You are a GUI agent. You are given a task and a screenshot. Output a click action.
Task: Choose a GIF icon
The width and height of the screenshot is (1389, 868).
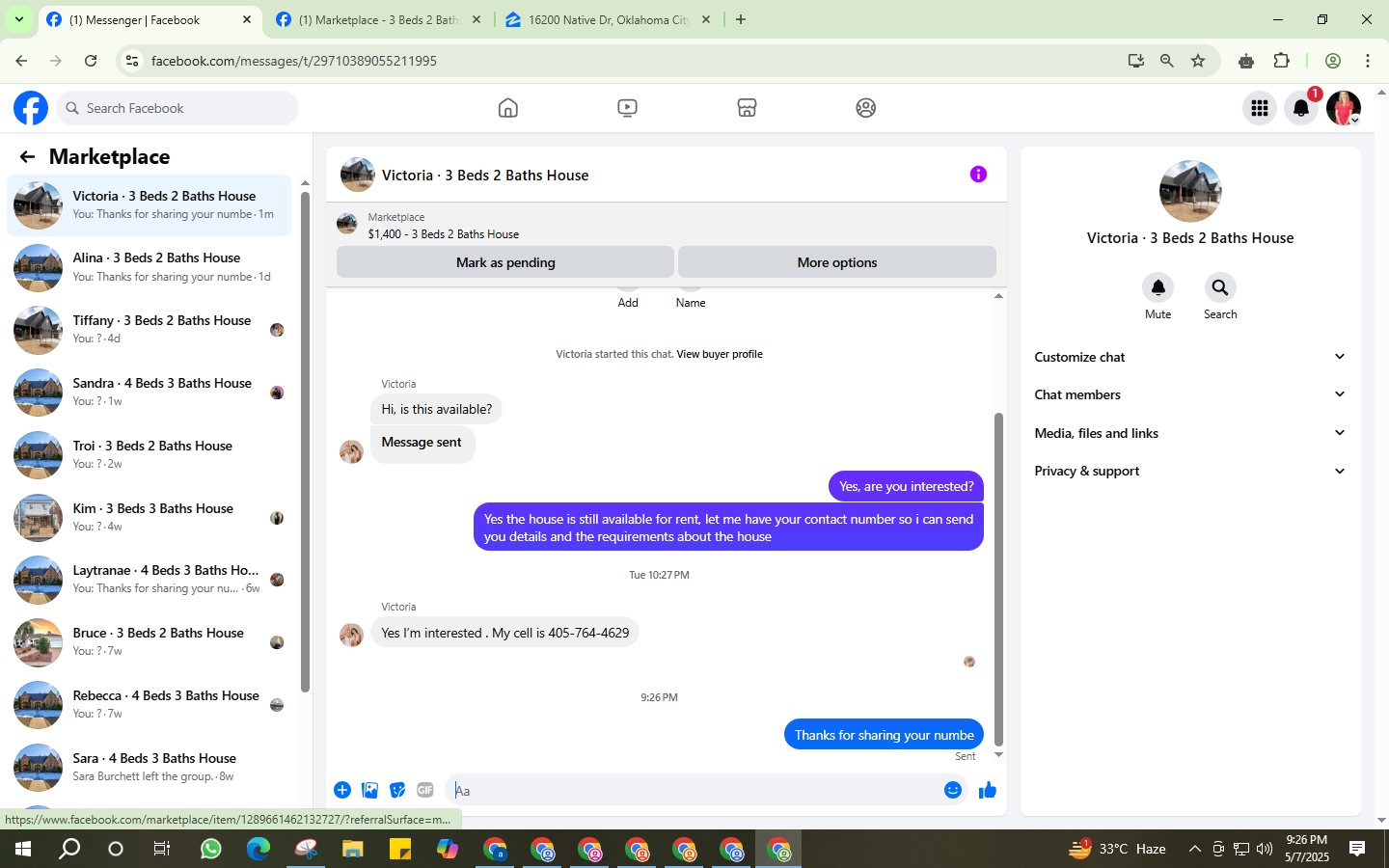click(x=425, y=790)
